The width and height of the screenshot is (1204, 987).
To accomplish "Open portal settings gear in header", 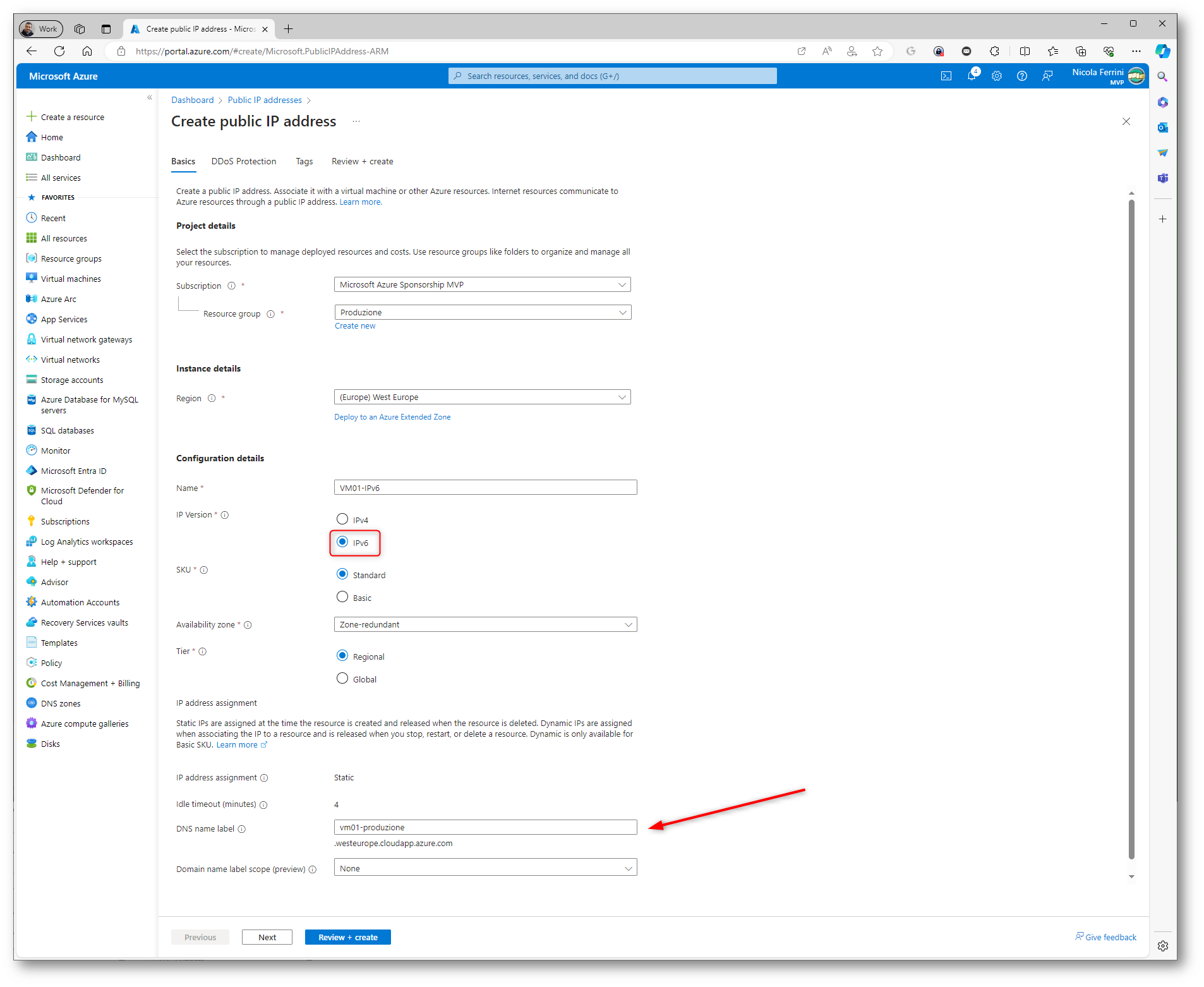I will [997, 76].
